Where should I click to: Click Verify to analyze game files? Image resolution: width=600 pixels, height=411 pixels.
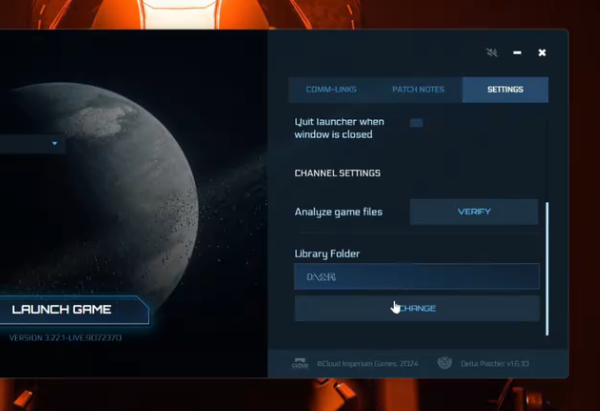coord(474,212)
